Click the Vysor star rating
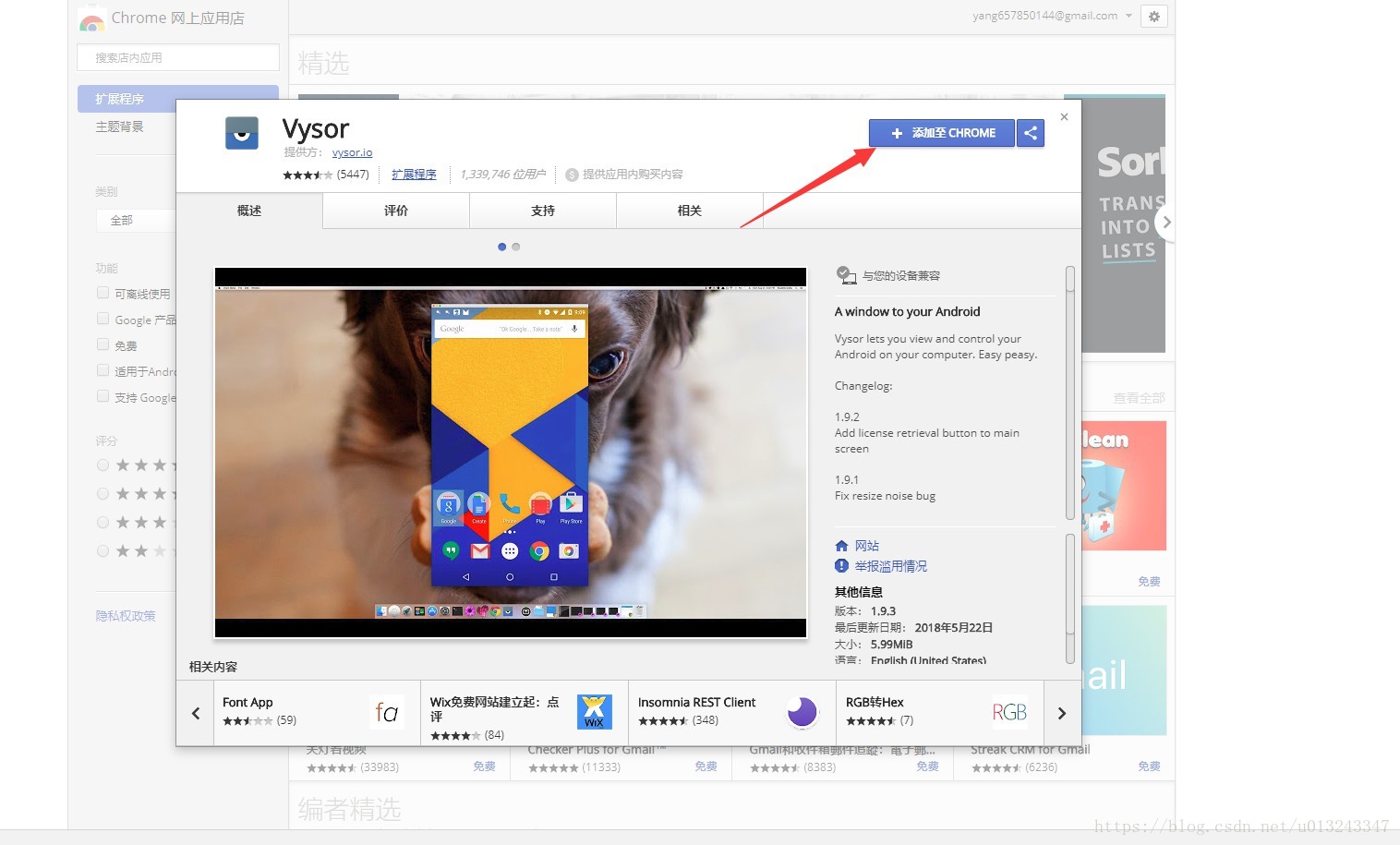Image resolution: width=1400 pixels, height=845 pixels. 308,175
